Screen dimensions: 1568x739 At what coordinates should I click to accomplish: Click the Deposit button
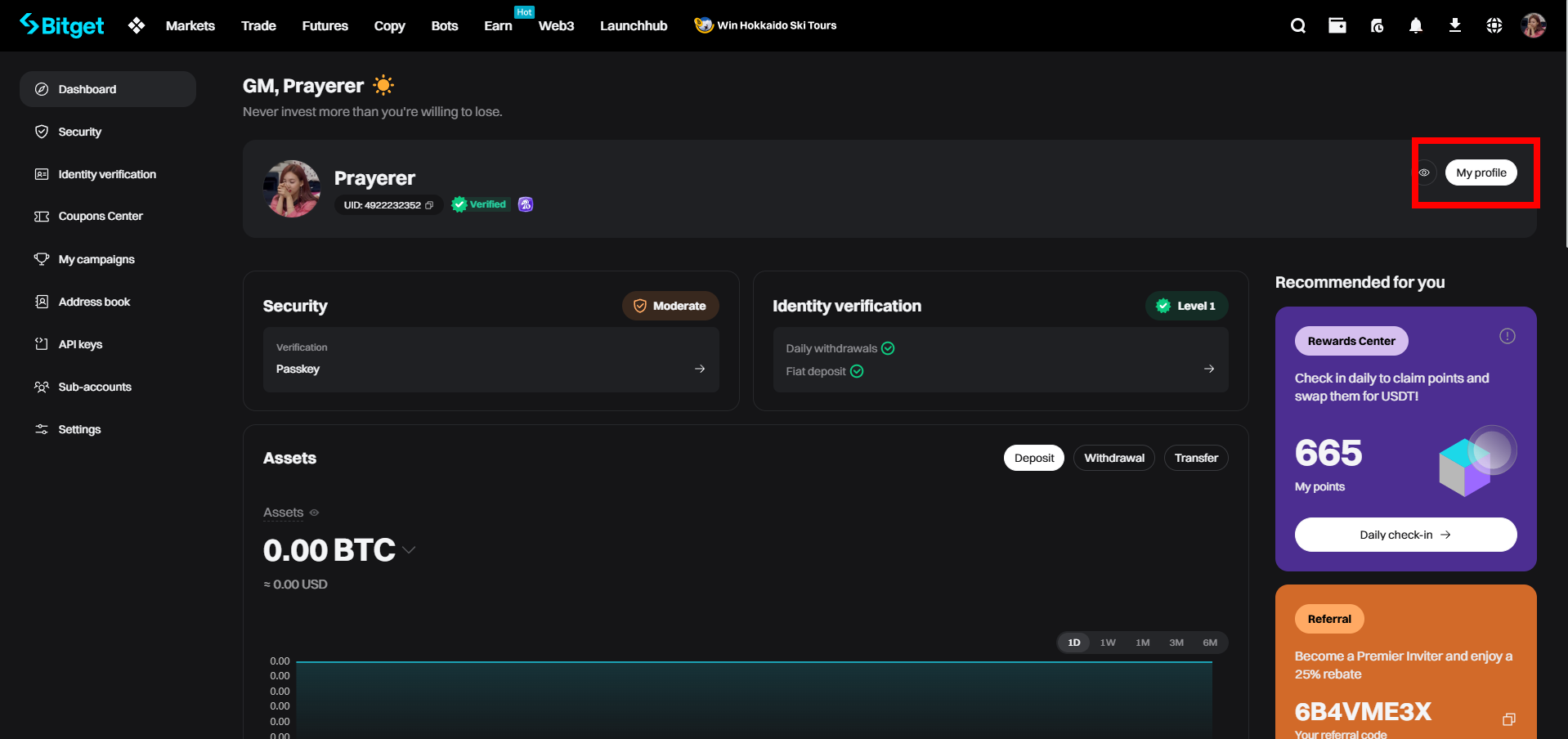1034,458
